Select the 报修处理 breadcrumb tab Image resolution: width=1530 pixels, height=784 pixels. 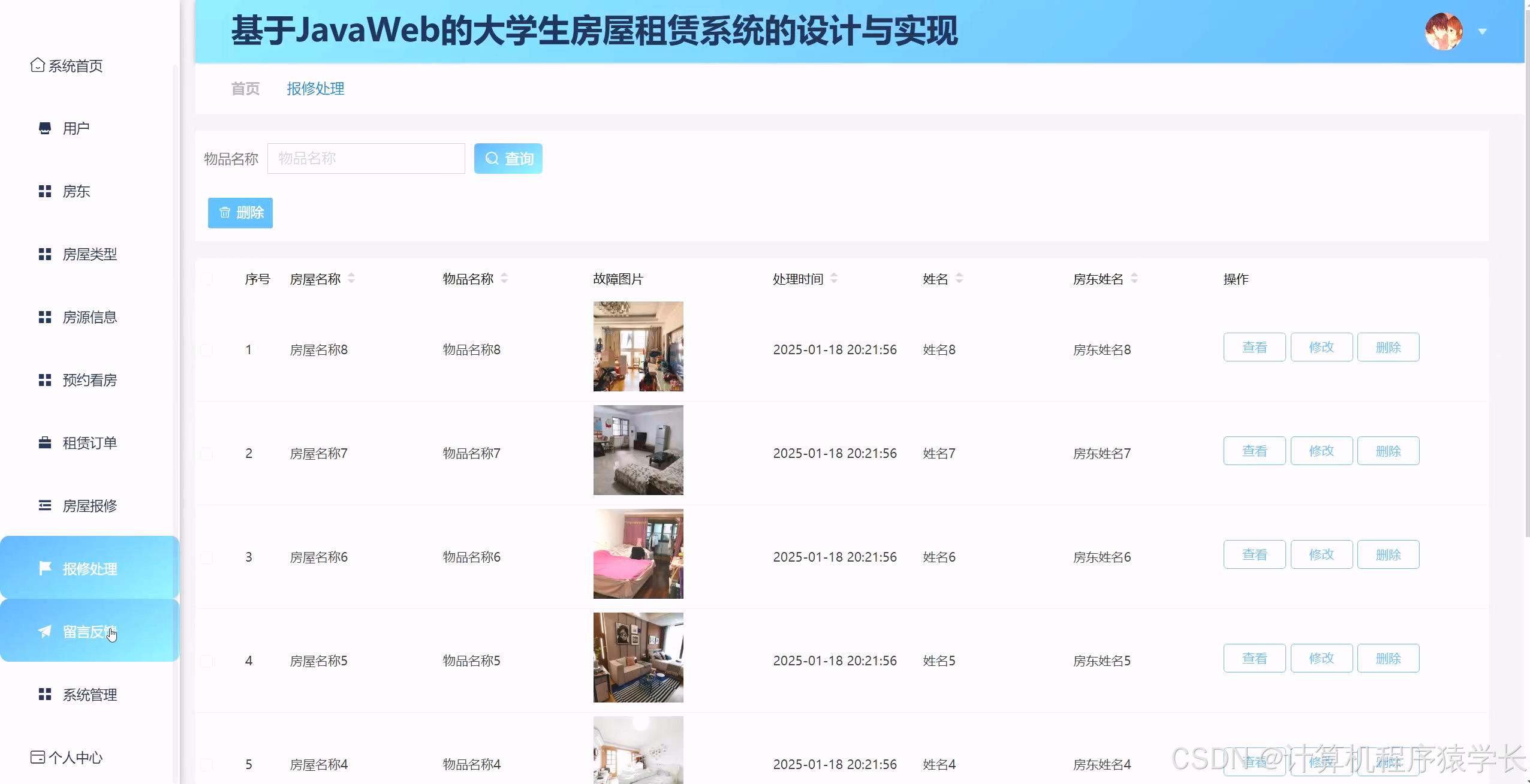[x=315, y=89]
